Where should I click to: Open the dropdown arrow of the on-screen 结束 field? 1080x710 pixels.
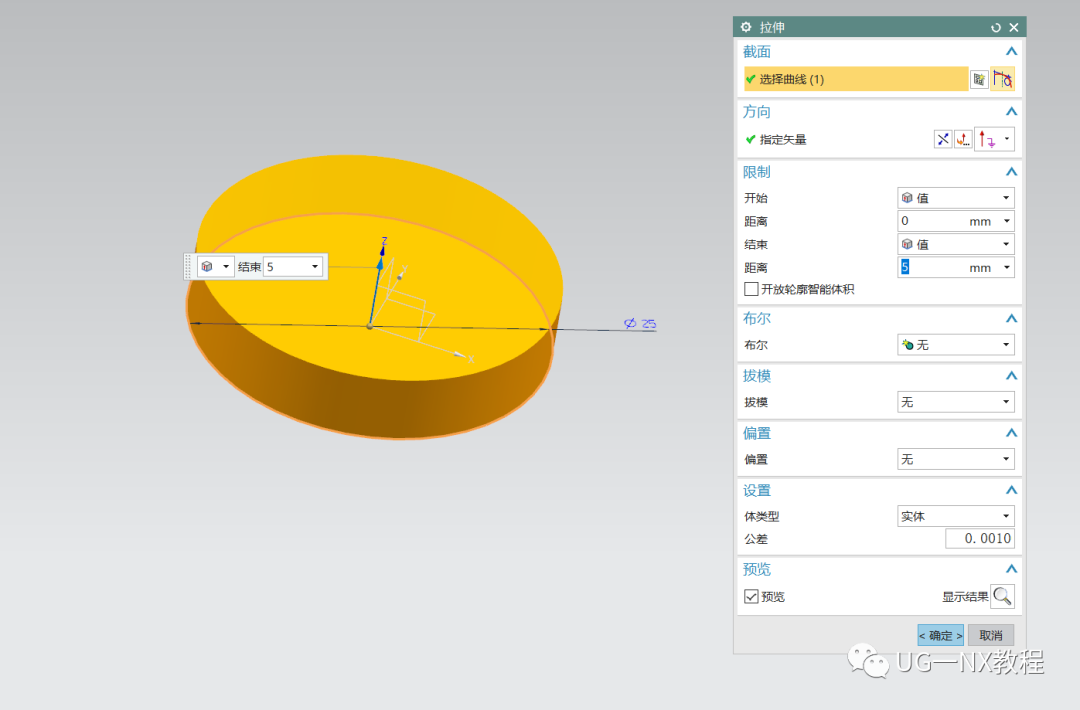tap(315, 267)
